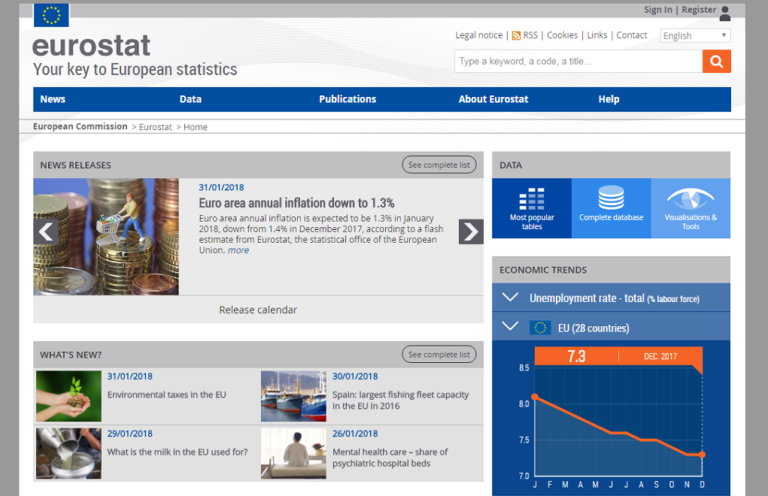The width and height of the screenshot is (768, 496).
Task: Expand the Unemployment rate indicator chevron
Action: [x=510, y=297]
